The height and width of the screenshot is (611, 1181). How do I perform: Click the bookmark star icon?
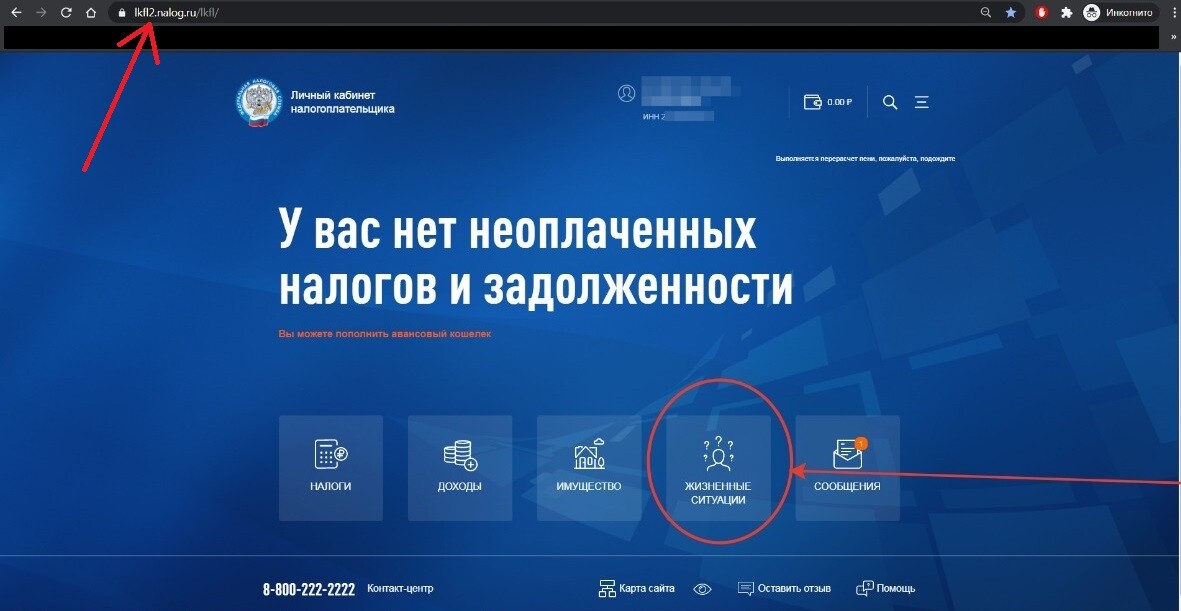[1011, 13]
